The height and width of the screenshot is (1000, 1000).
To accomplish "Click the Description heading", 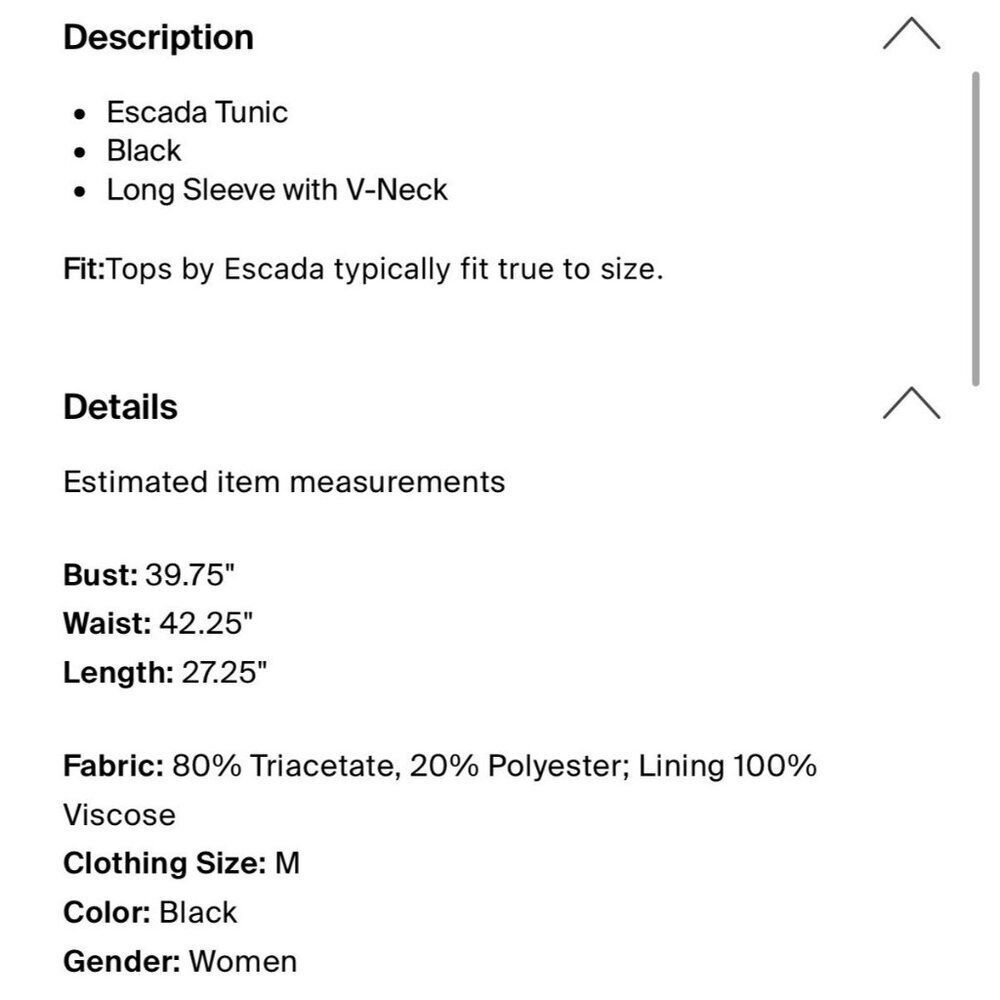I will pos(158,38).
